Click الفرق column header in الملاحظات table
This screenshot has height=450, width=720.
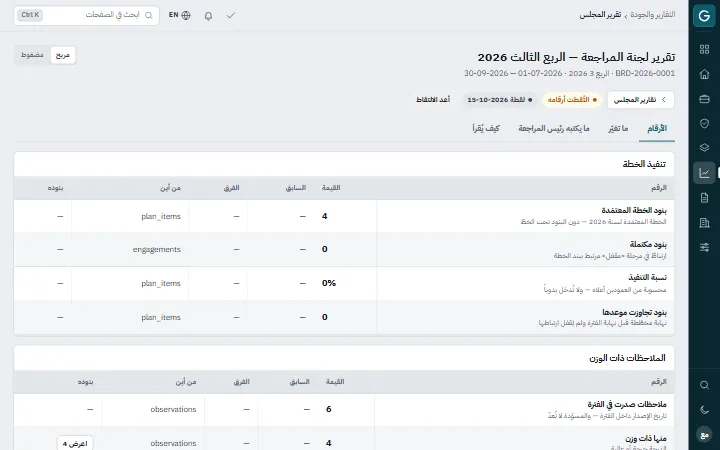242,382
